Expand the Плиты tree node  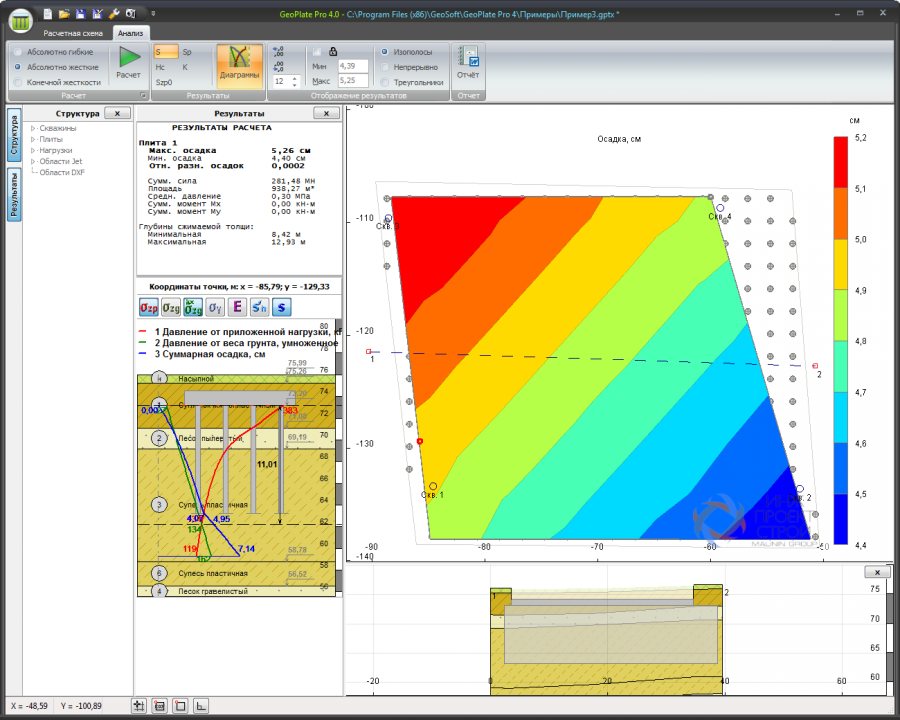pyautogui.click(x=33, y=139)
